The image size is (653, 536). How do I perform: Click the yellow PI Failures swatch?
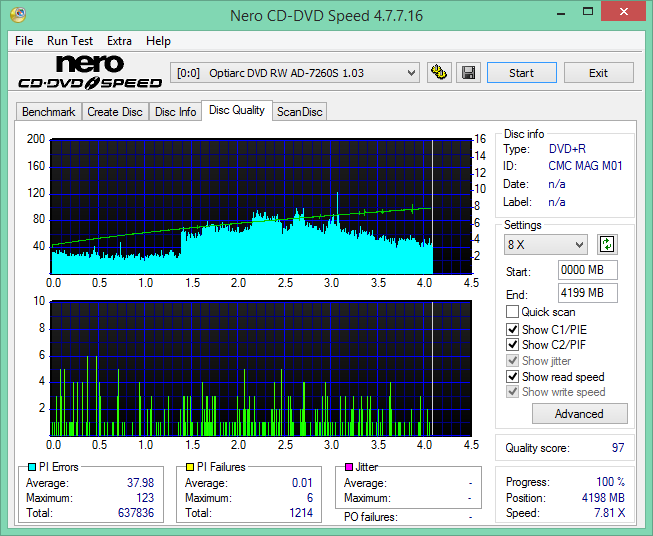(190, 467)
